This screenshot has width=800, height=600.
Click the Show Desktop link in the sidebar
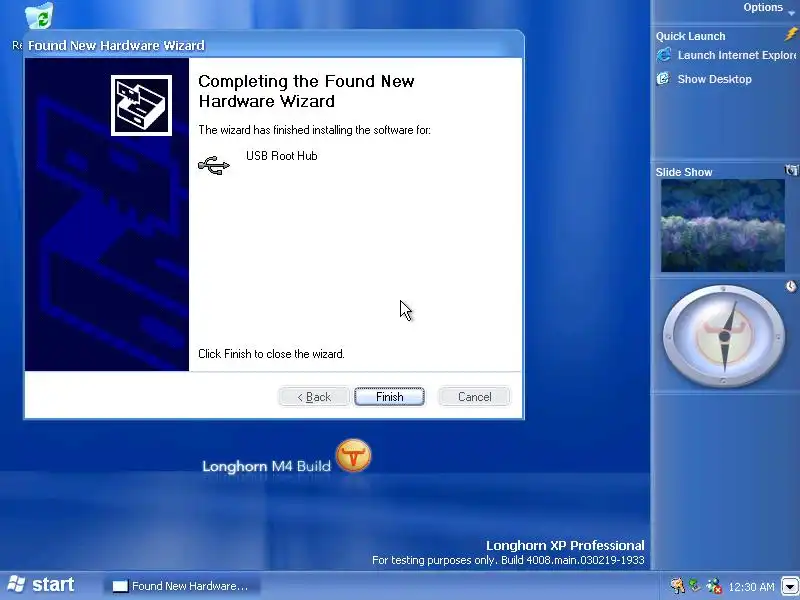click(x=714, y=79)
